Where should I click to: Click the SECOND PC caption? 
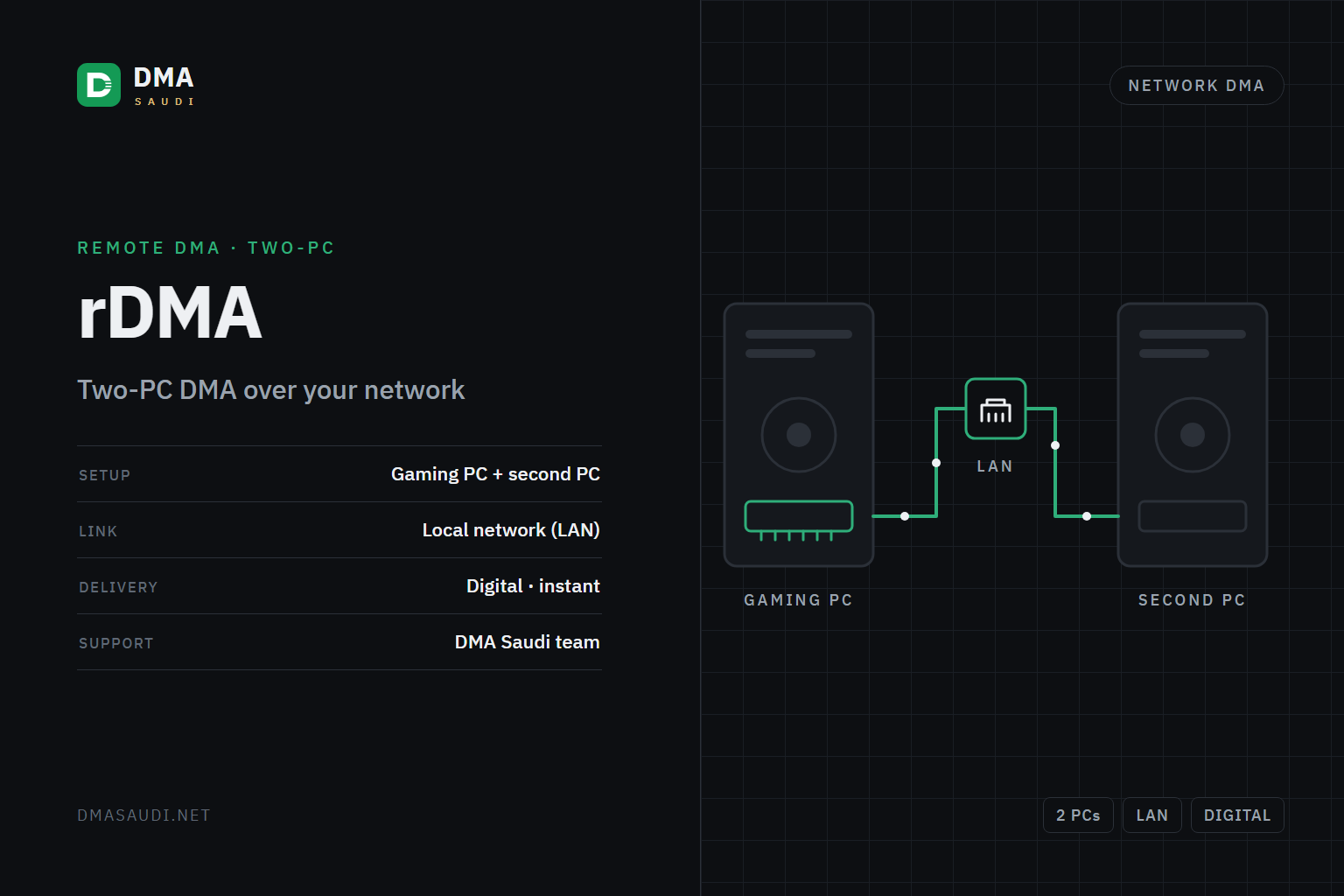tap(1192, 600)
